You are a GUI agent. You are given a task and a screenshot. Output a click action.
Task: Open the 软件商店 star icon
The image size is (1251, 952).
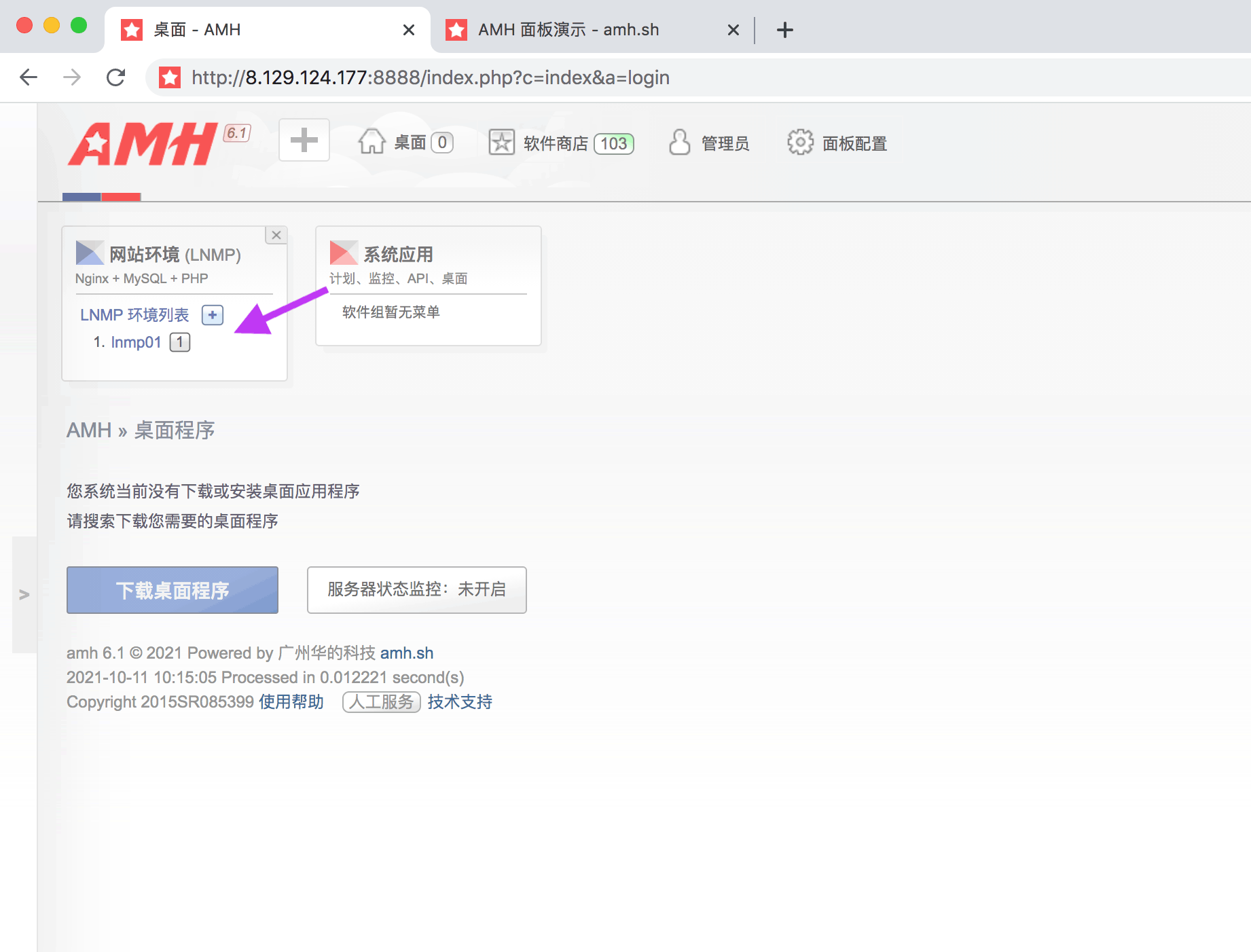click(501, 143)
